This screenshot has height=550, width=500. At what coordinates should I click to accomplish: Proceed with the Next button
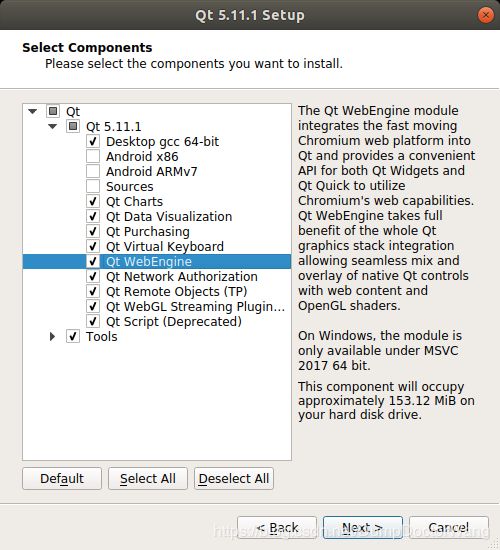363,528
